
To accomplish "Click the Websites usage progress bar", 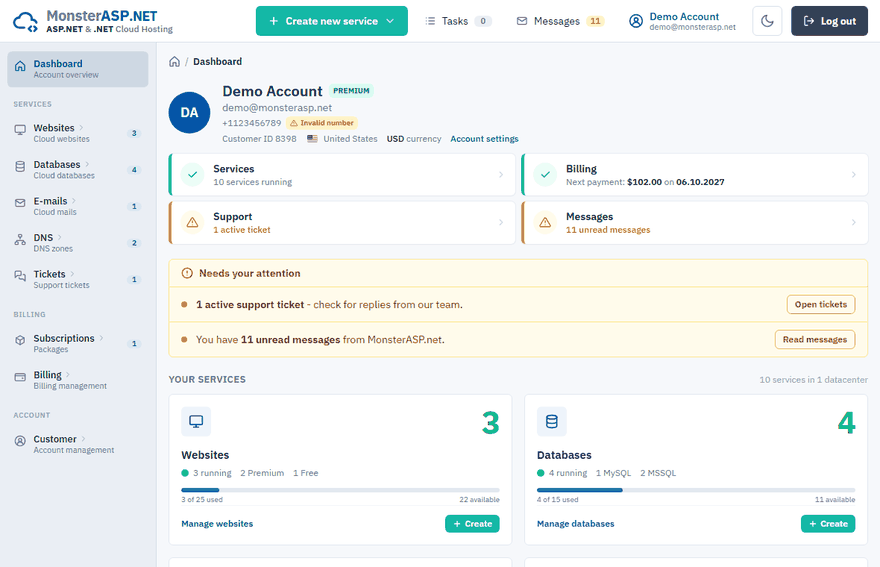I will pyautogui.click(x=340, y=490).
